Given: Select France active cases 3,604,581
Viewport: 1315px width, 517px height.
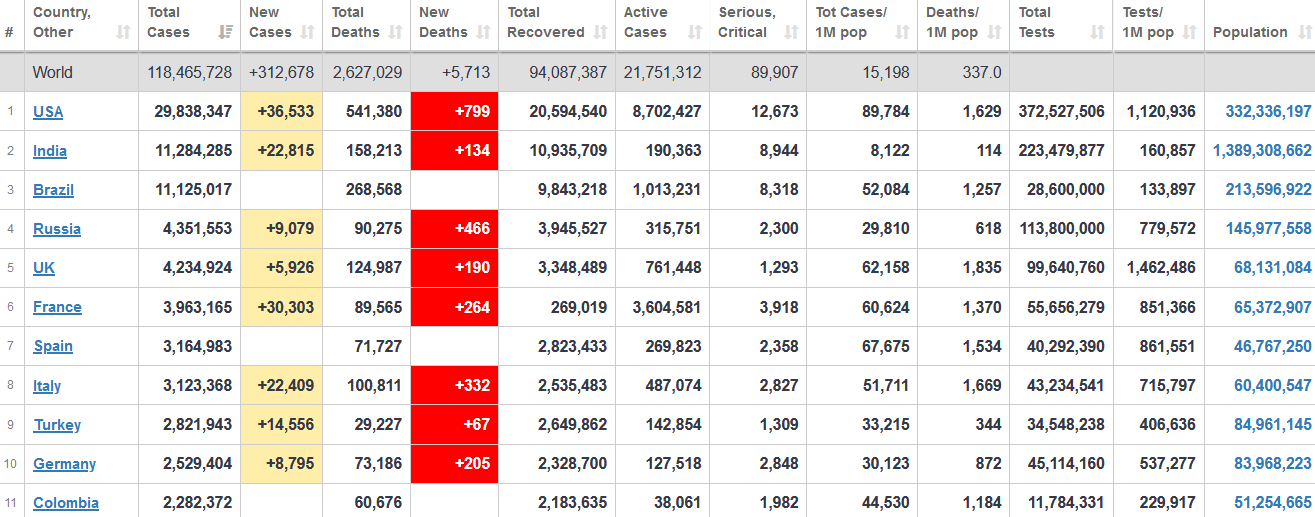Looking at the screenshot, I should coord(667,307).
